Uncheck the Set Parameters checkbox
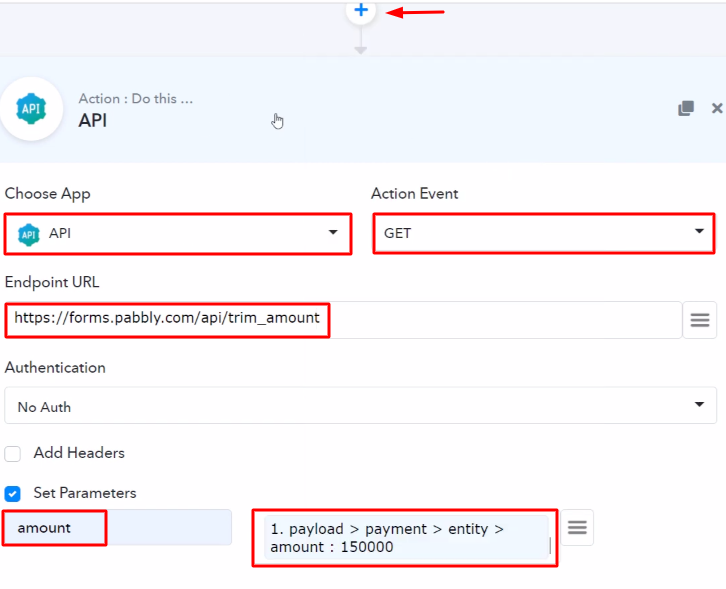The height and width of the screenshot is (589, 726). (x=13, y=494)
